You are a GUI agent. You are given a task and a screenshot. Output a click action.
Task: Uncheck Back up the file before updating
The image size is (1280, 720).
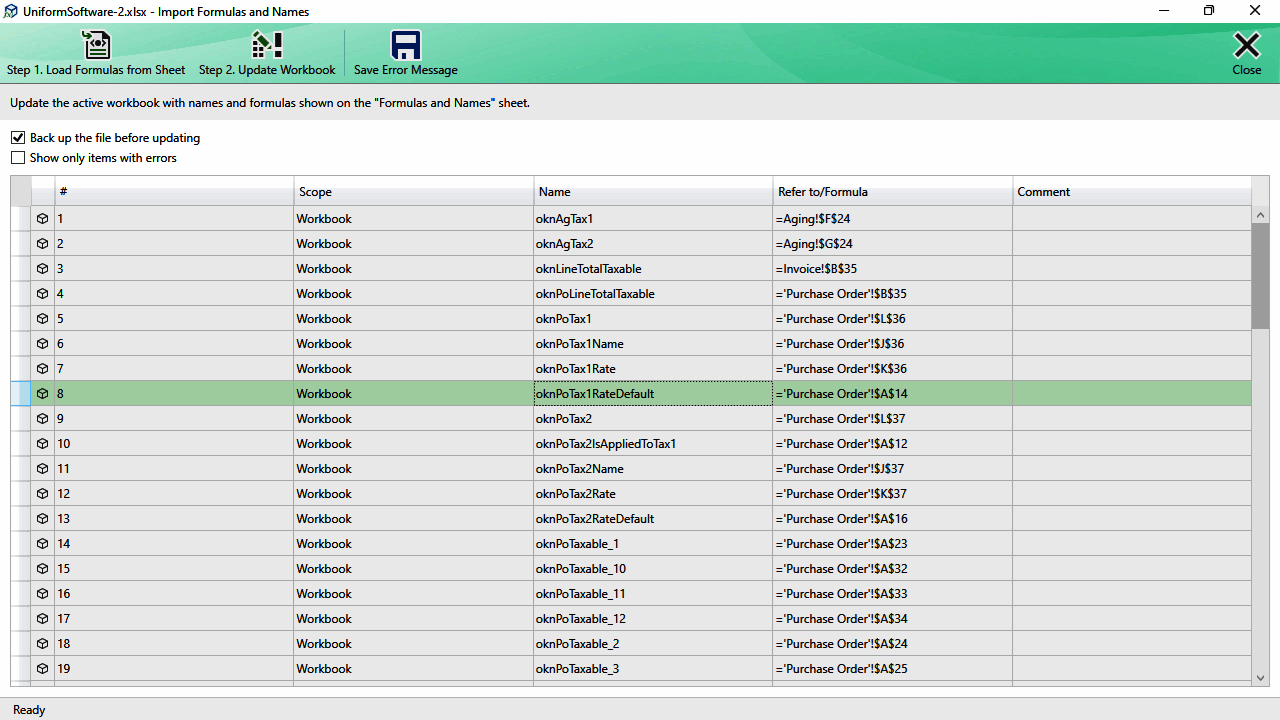[18, 138]
